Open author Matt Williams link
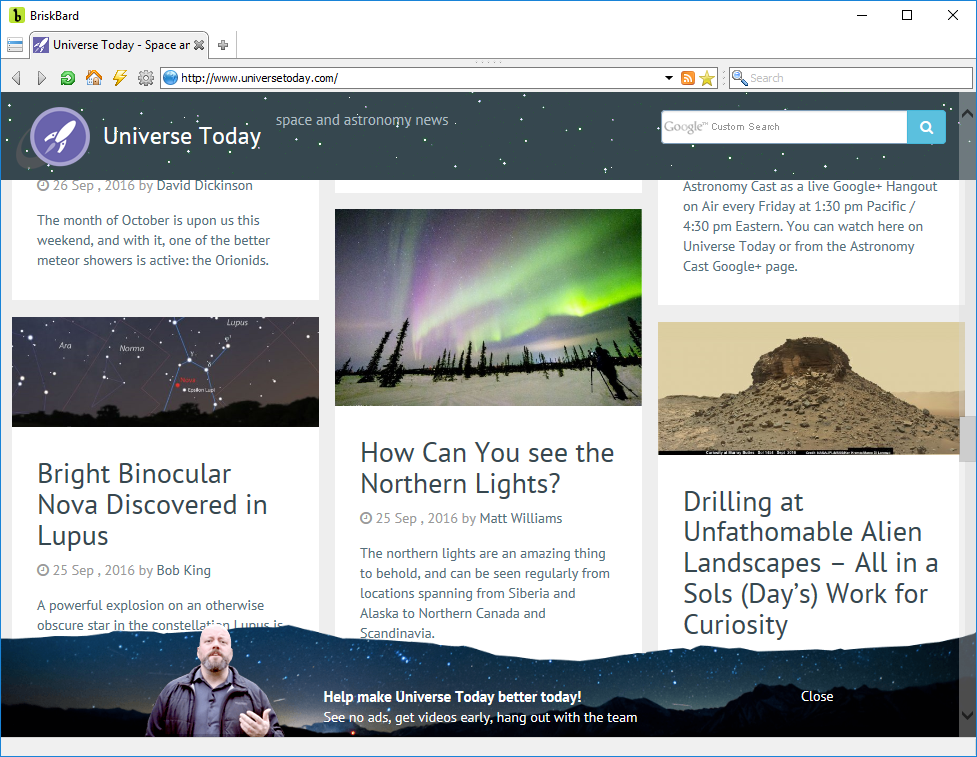Image resolution: width=977 pixels, height=757 pixels. pyautogui.click(x=521, y=518)
